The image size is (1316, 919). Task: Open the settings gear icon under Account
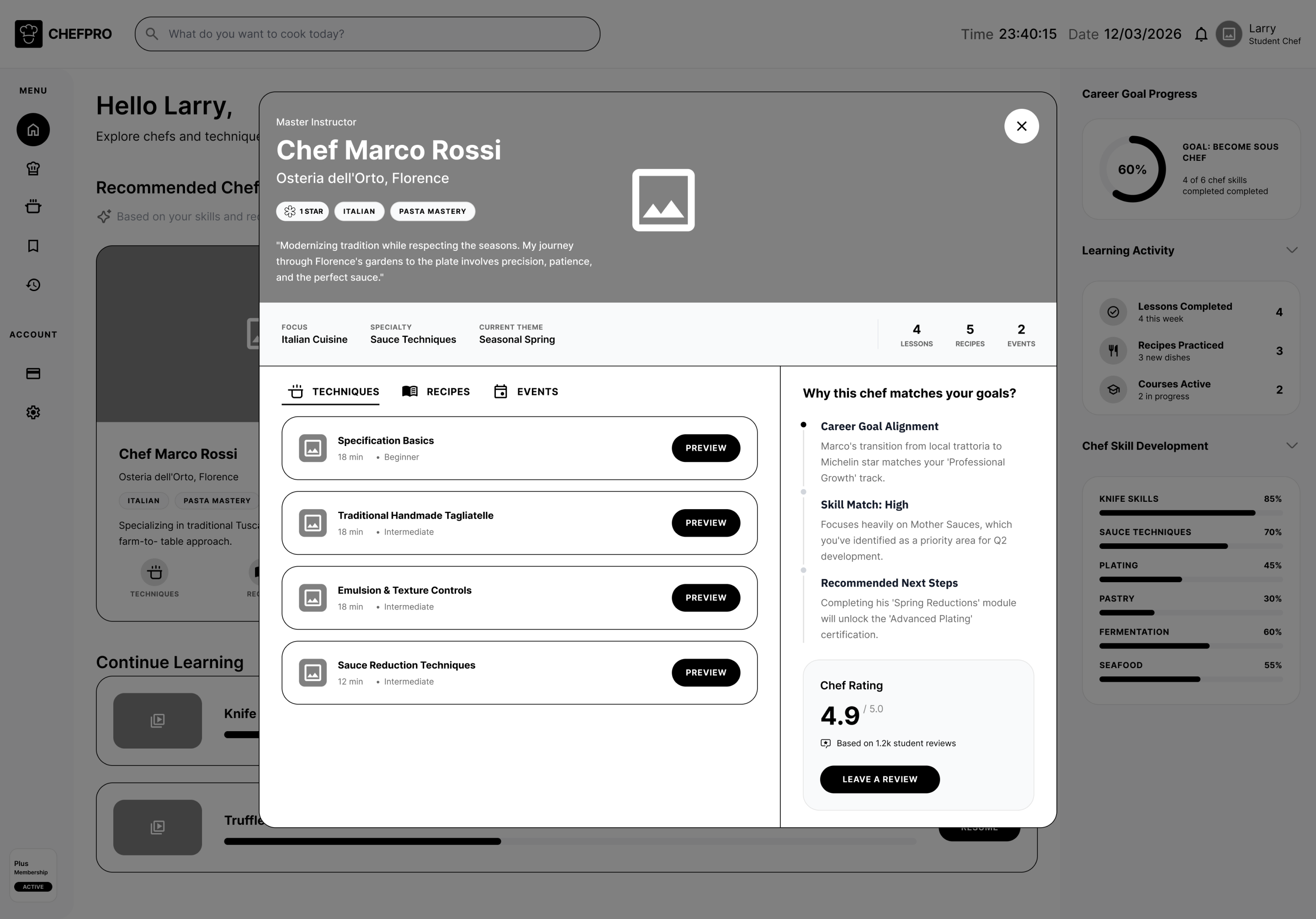pyautogui.click(x=33, y=412)
